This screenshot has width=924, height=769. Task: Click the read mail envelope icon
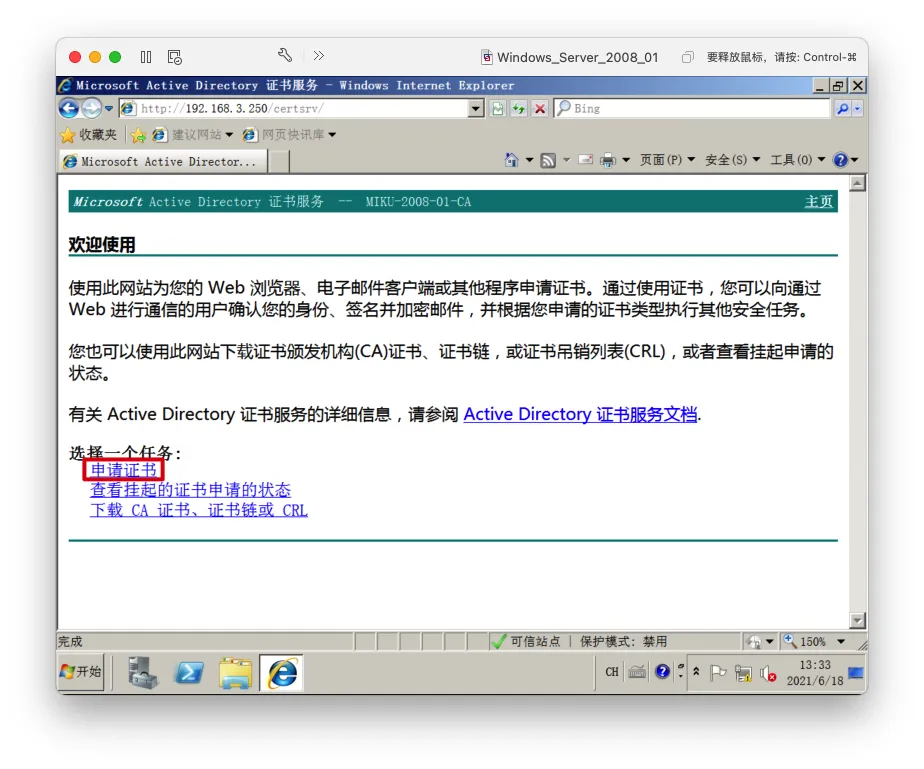(x=585, y=159)
